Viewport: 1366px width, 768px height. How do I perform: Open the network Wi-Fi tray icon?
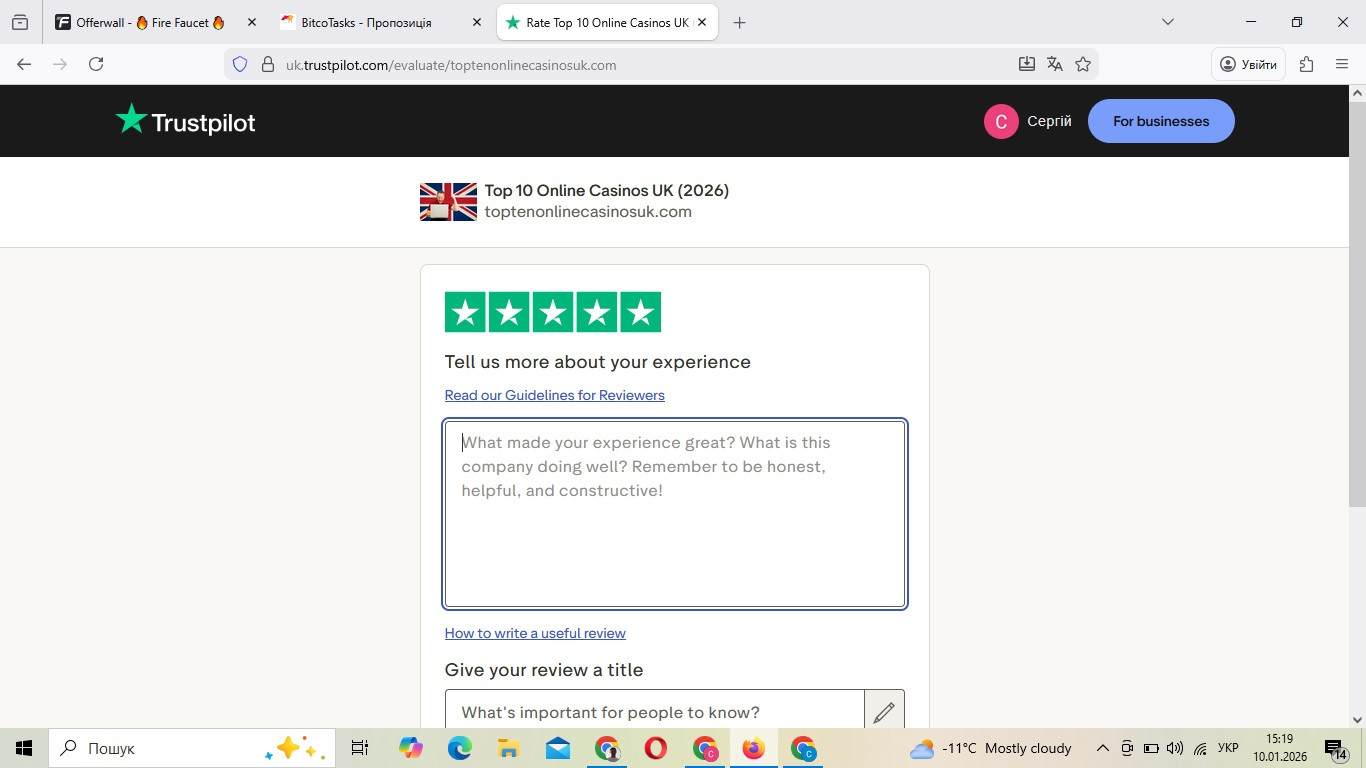point(1200,748)
